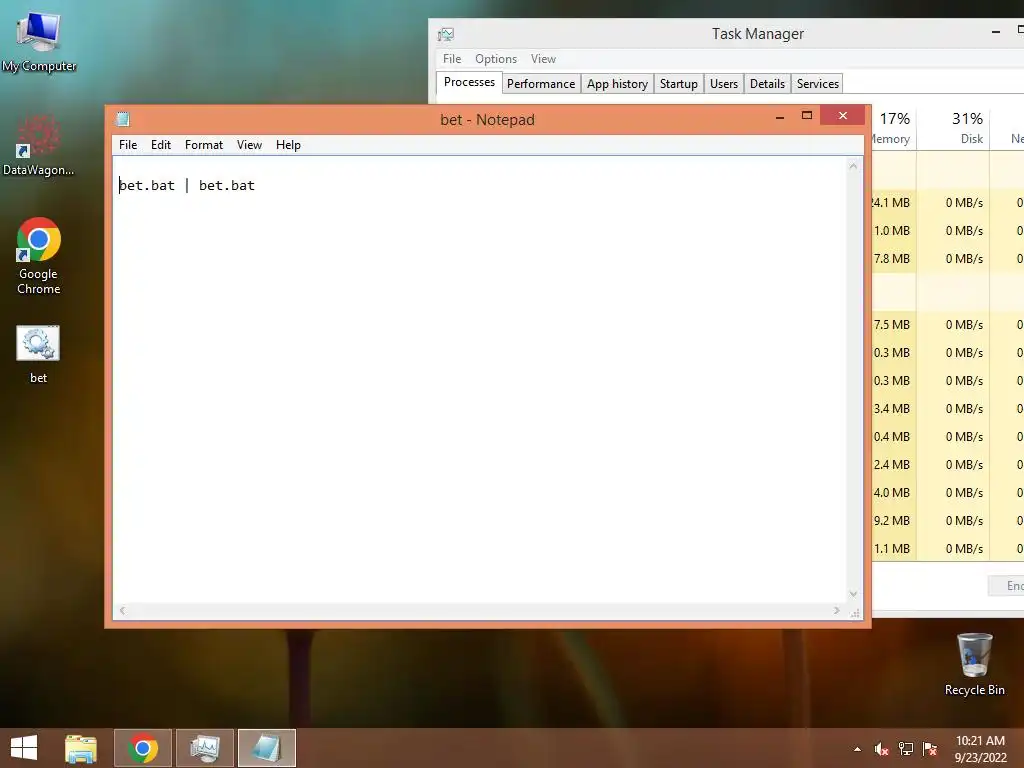The height and width of the screenshot is (768, 1024).
Task: Open the Notepad Format menu
Action: 204,145
